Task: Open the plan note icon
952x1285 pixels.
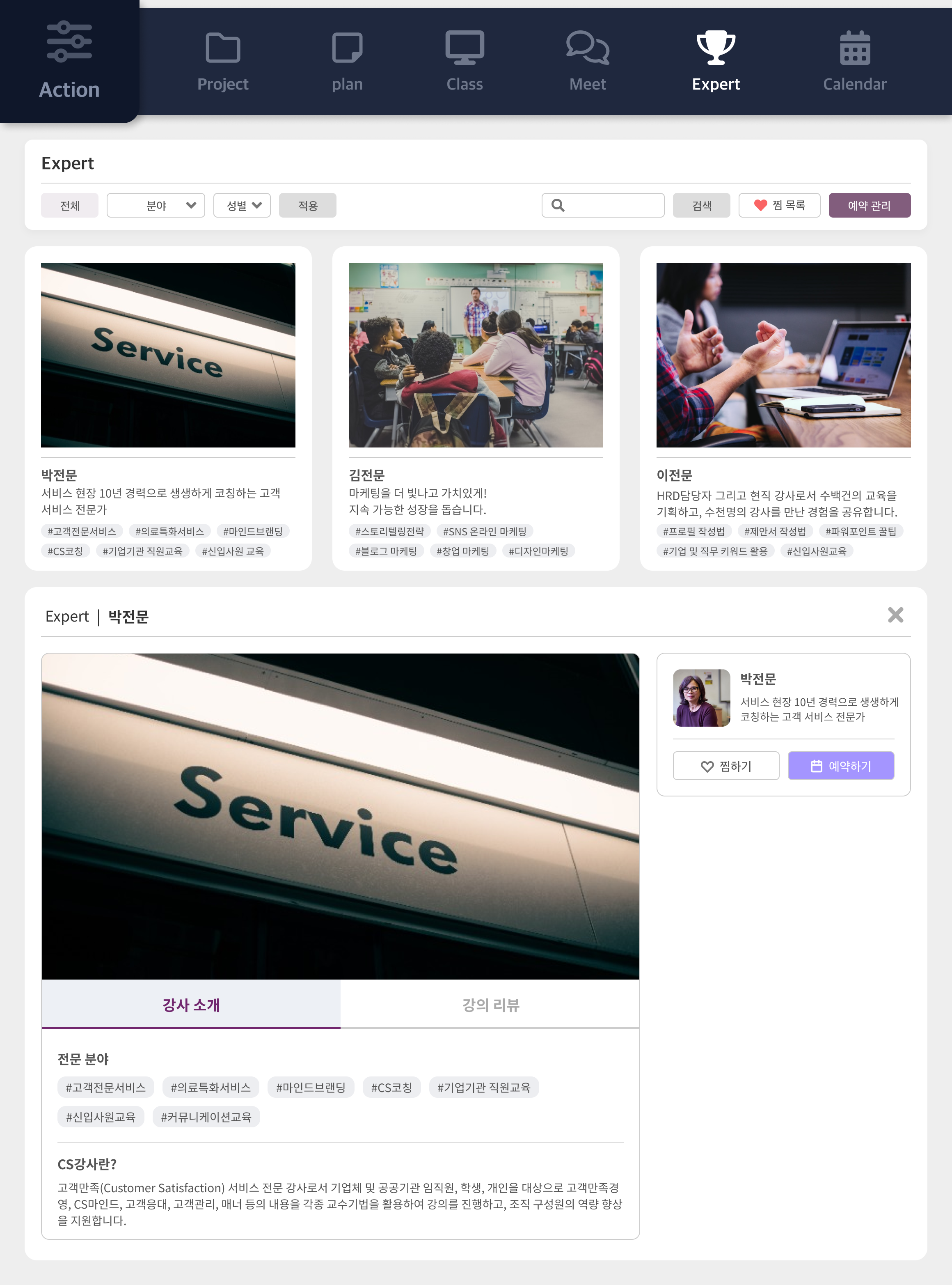Action: (347, 48)
